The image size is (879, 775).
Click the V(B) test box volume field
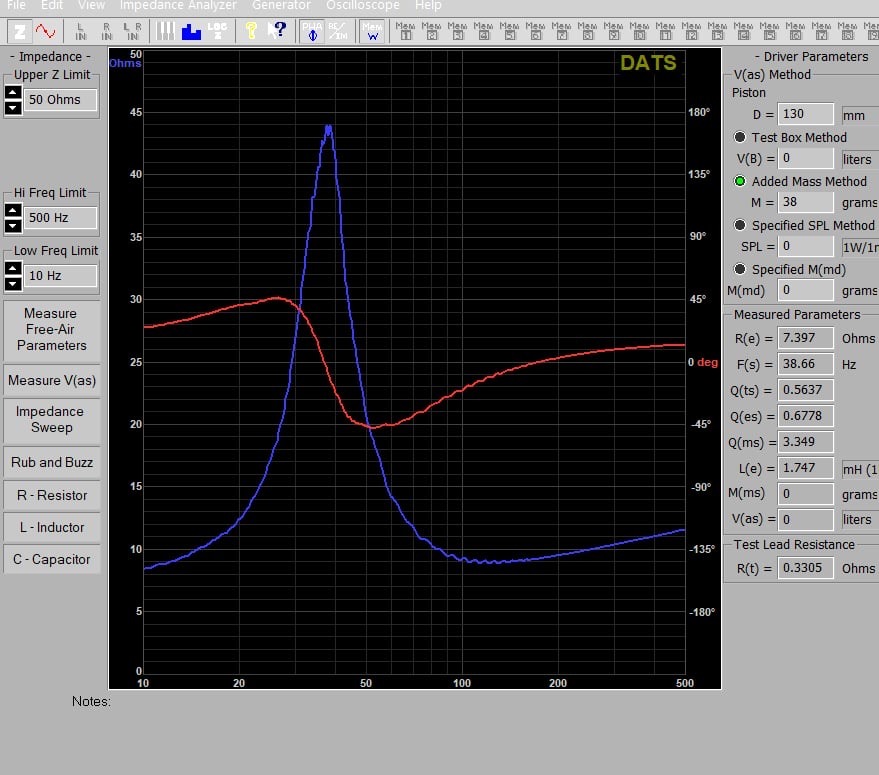pyautogui.click(x=806, y=158)
